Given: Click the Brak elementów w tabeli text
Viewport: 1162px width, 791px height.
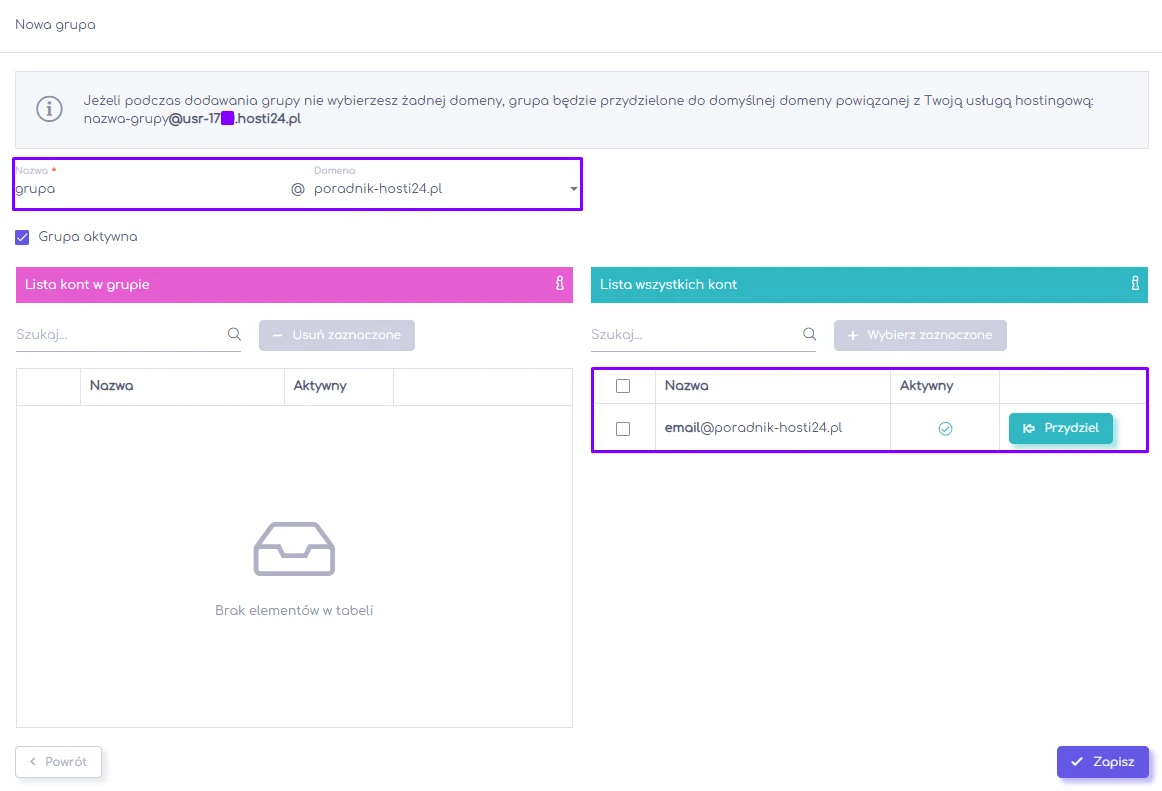Looking at the screenshot, I should (x=294, y=611).
